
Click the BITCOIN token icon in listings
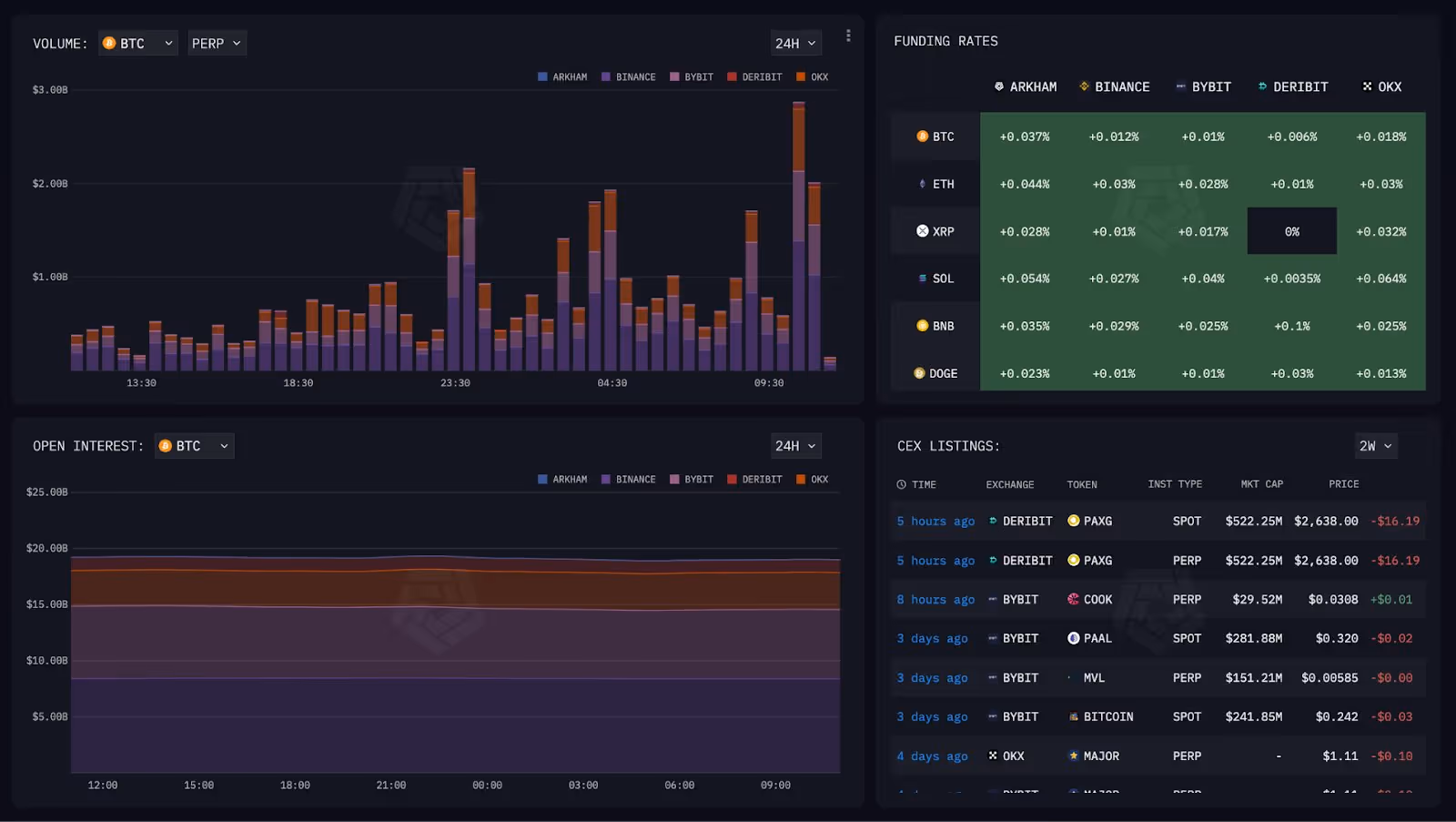point(1074,716)
